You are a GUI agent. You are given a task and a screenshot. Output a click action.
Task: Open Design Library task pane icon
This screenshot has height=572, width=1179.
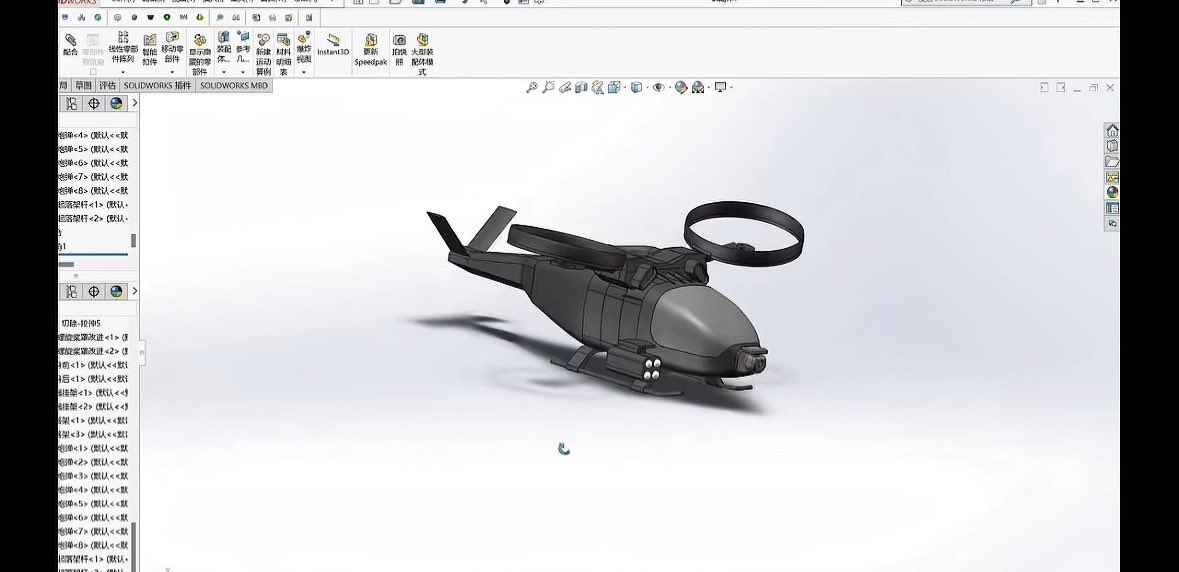[x=1112, y=146]
